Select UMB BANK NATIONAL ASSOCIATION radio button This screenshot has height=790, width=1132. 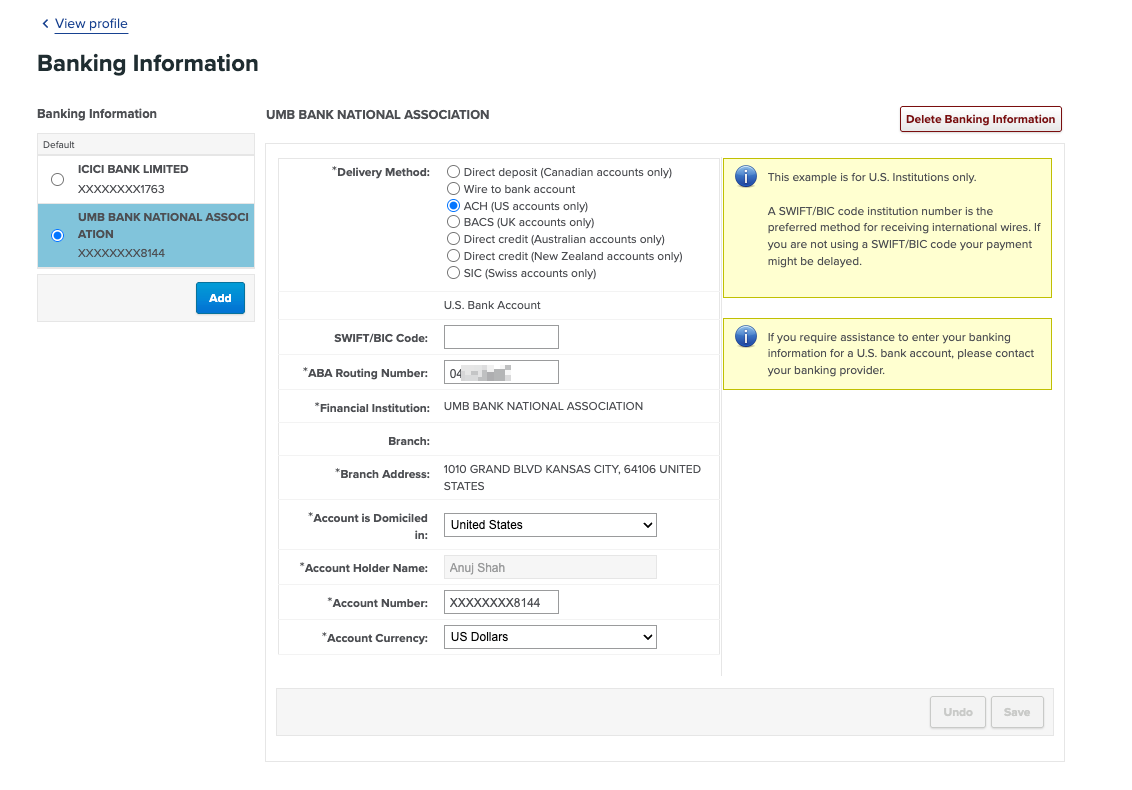coord(58,235)
